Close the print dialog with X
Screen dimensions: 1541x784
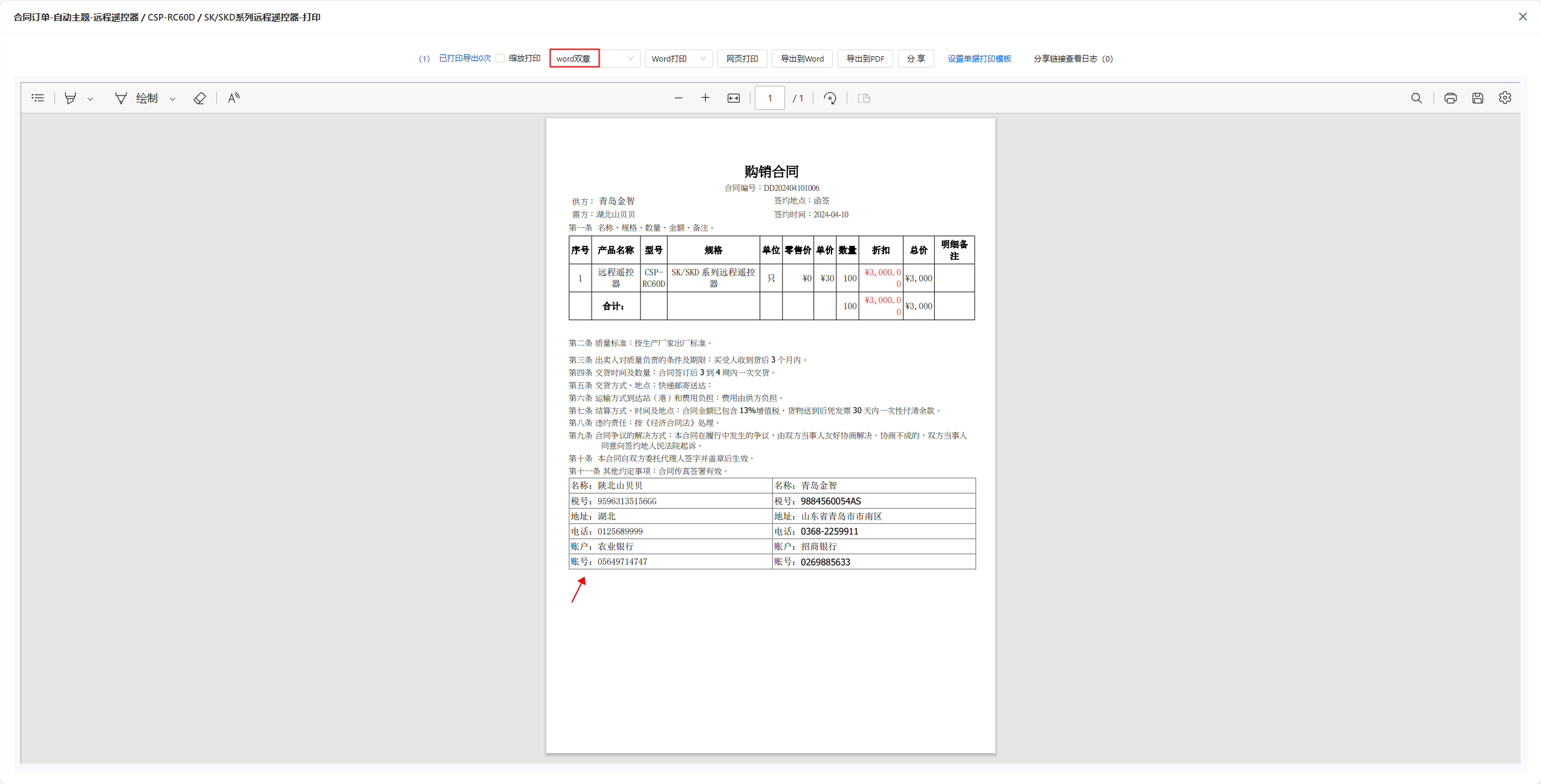coord(1523,17)
